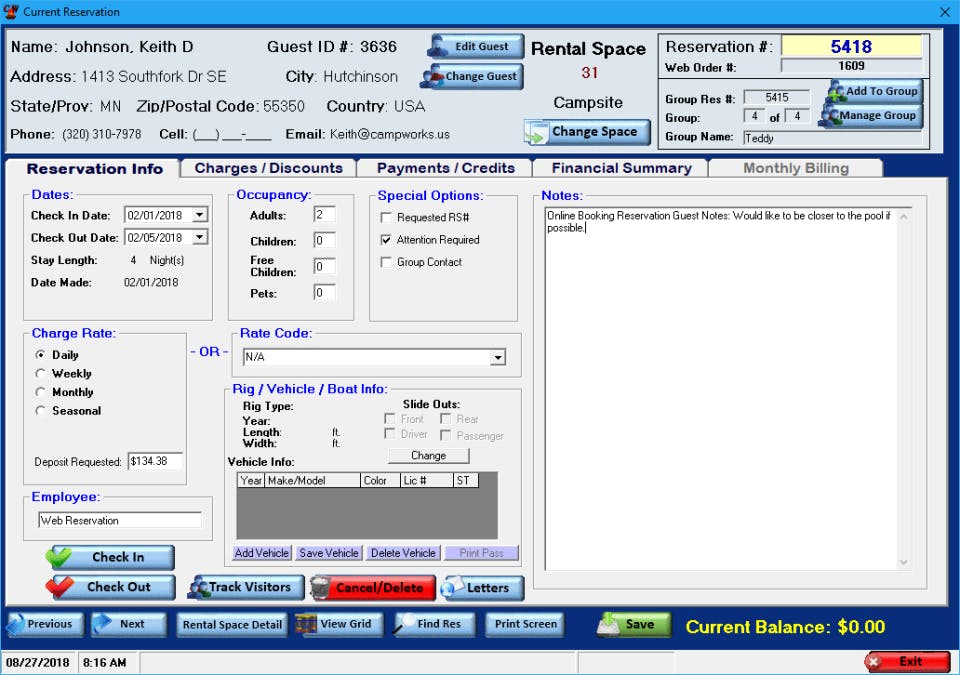Toggle the Front slide out checkbox
The height and width of the screenshot is (675, 960).
click(389, 418)
